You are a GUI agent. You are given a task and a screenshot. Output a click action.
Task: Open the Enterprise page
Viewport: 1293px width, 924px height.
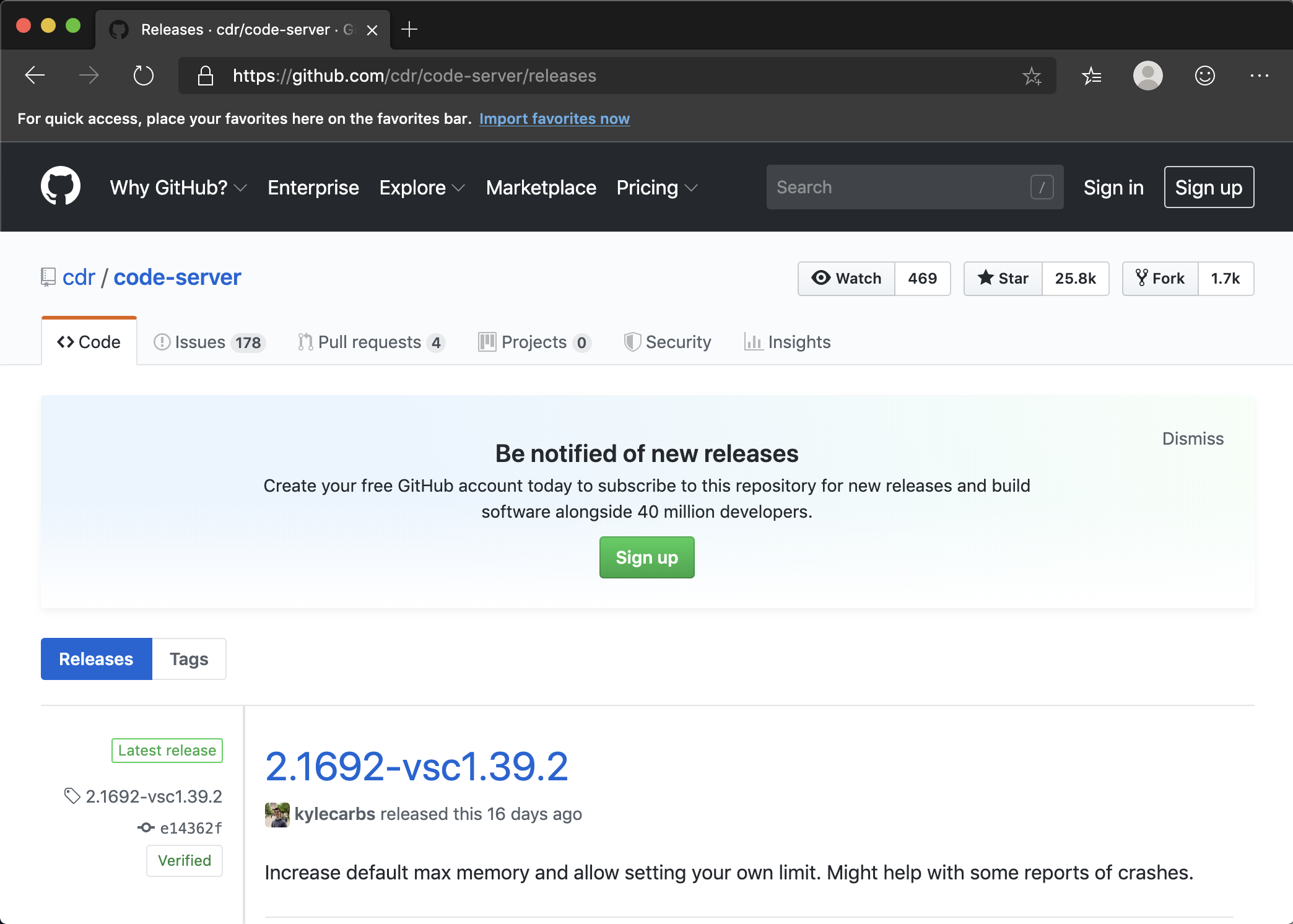(313, 188)
